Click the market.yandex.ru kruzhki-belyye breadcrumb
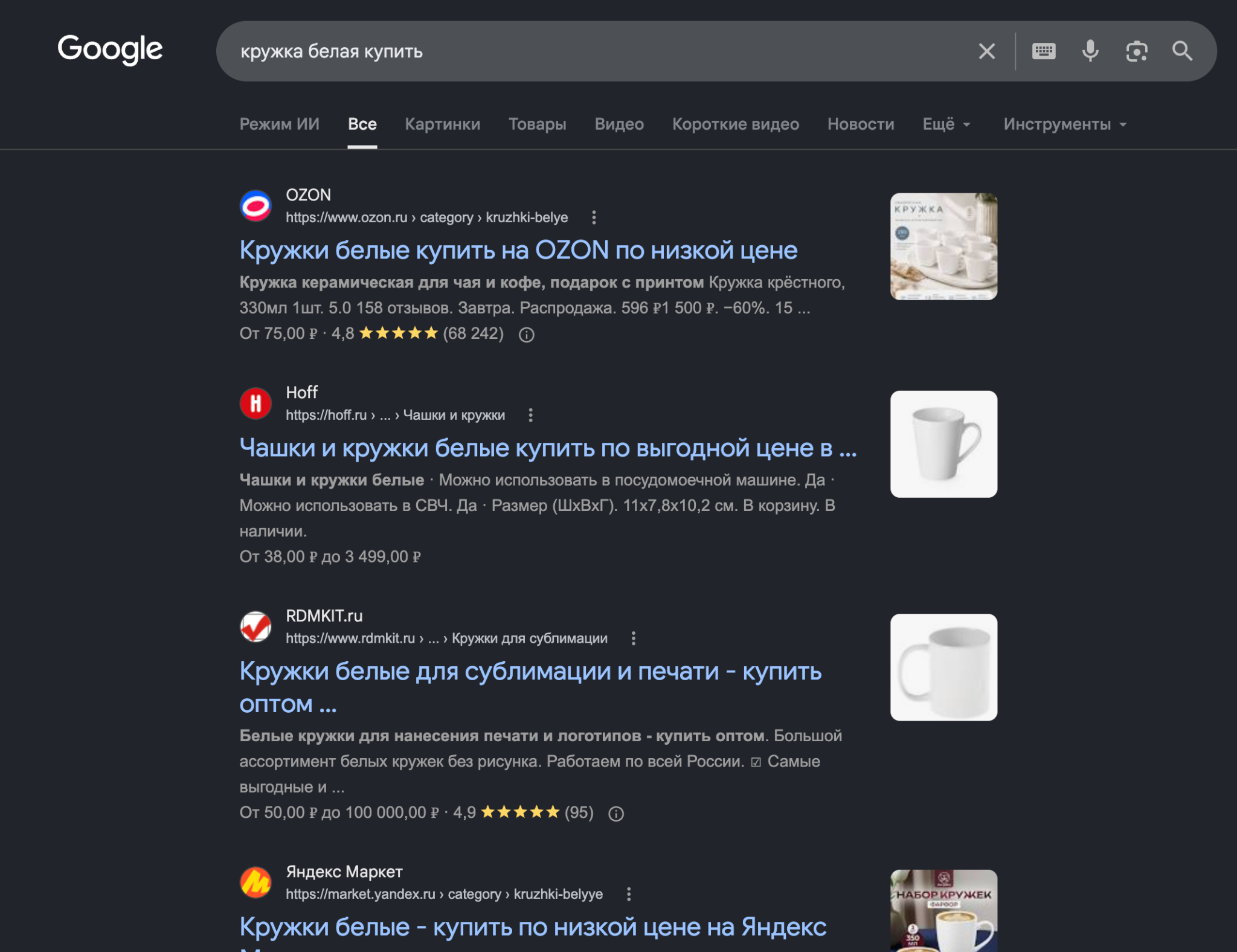Viewport: 1237px width, 952px height. [x=445, y=894]
